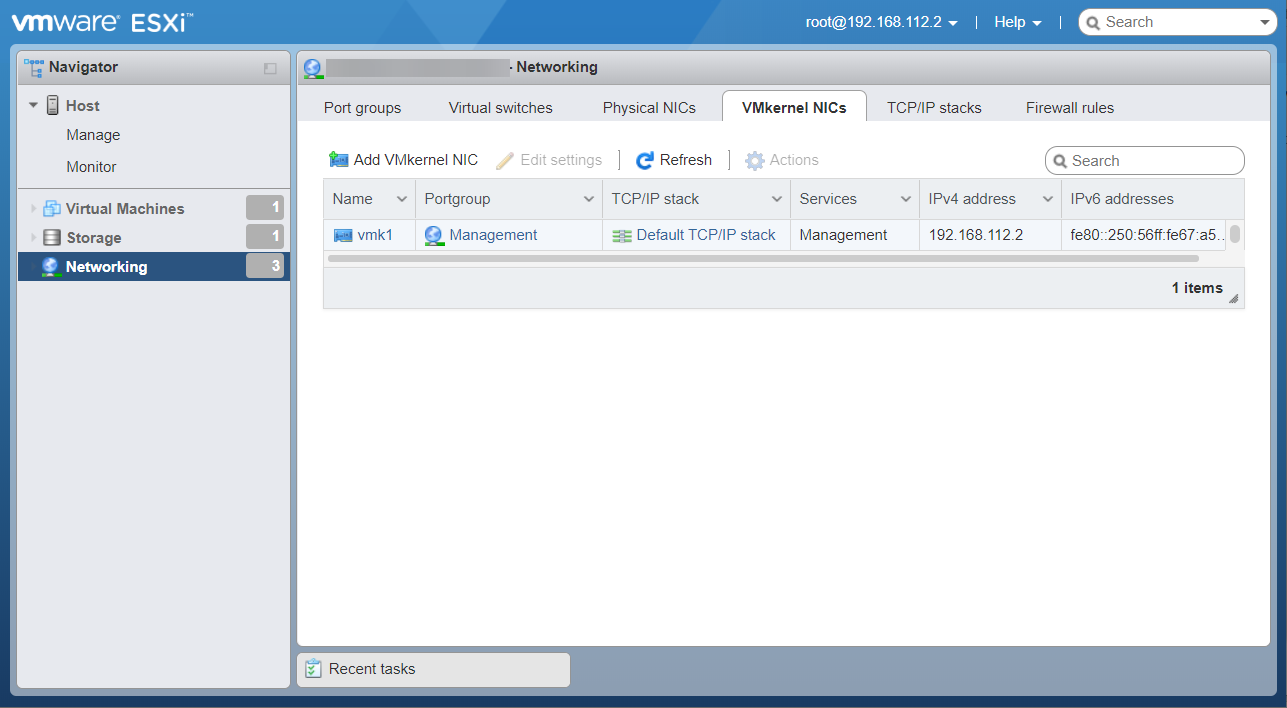Screen dimensions: 1287x708
Task: Click the Networking count badge 3
Action: [x=265, y=266]
